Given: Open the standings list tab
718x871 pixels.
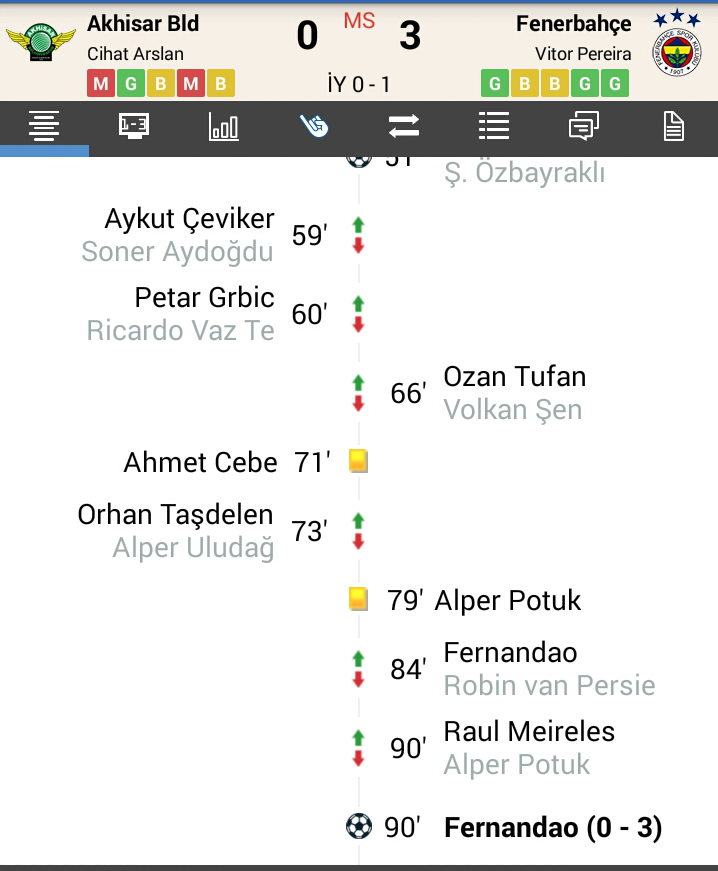Looking at the screenshot, I should tap(494, 126).
